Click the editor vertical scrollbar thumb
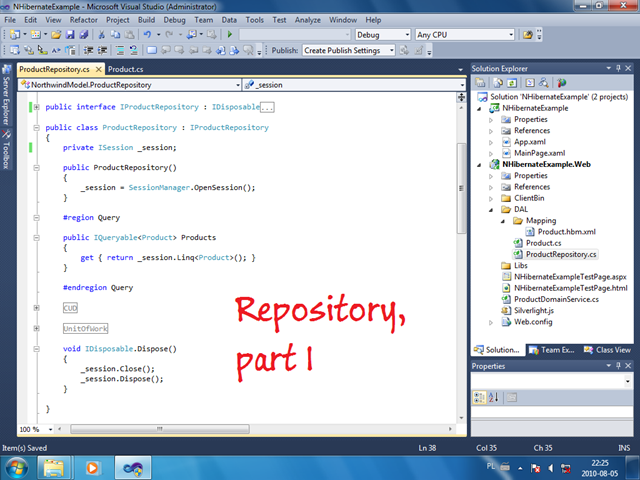The image size is (640, 480). (x=461, y=188)
